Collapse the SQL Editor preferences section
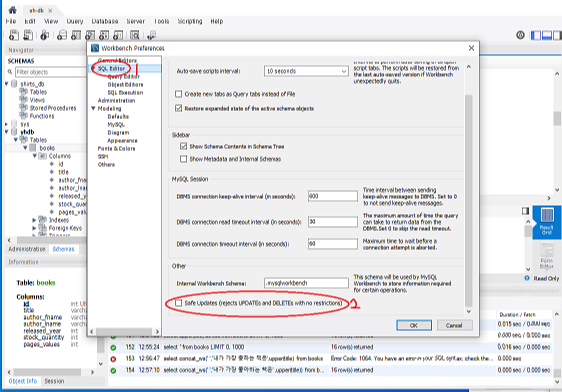The image size is (562, 392). point(94,68)
